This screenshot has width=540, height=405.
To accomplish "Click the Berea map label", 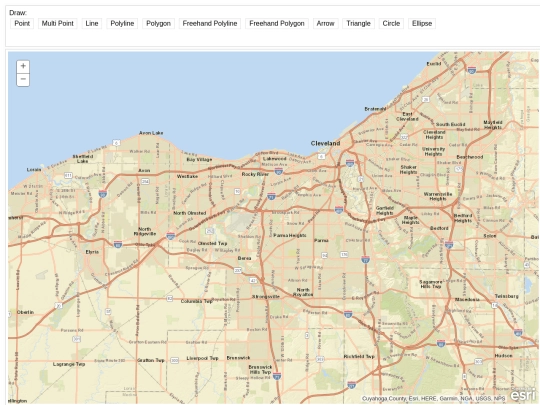I will [245, 258].
